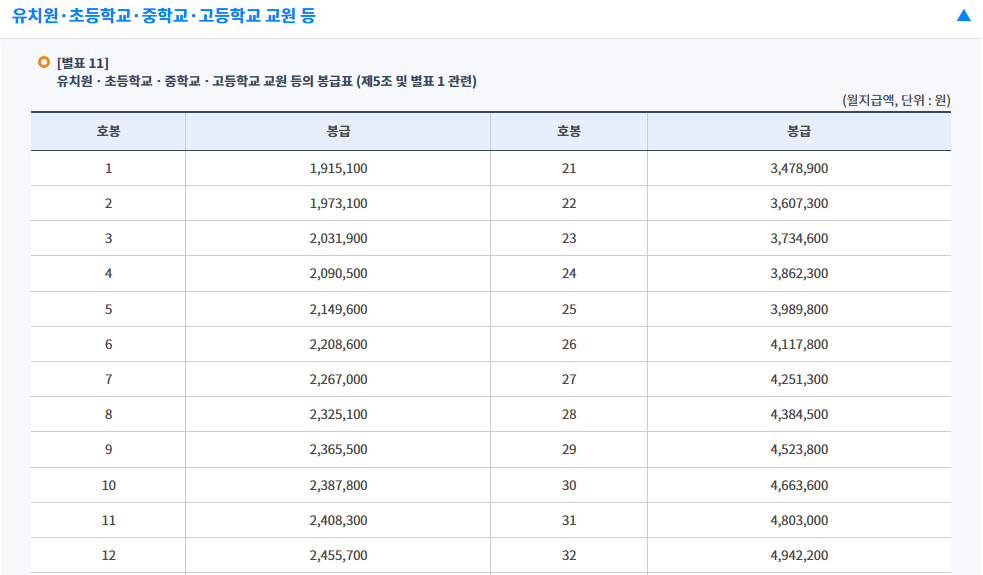This screenshot has height=575, width=983.
Task: Select salary cell 3,862,300
Action: (x=799, y=273)
